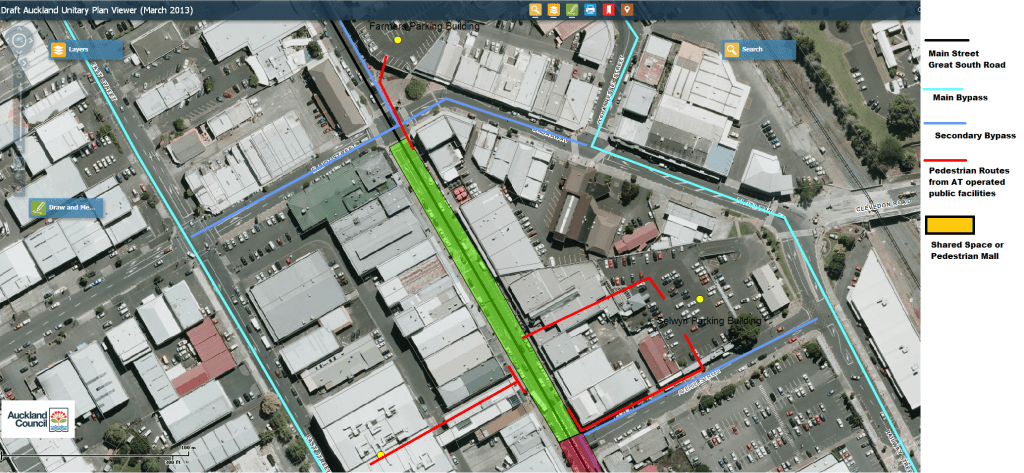
Task: Pan the map up with navigation arrow
Action: (x=19, y=27)
